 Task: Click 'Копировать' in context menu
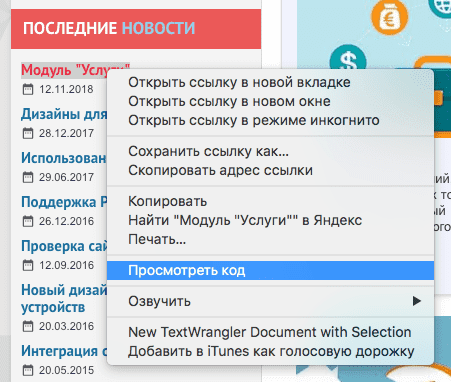click(x=270, y=201)
